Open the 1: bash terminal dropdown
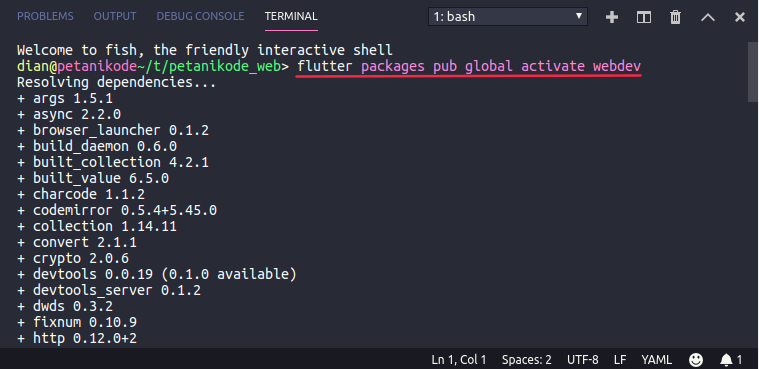Image resolution: width=759 pixels, height=369 pixels. tap(508, 16)
